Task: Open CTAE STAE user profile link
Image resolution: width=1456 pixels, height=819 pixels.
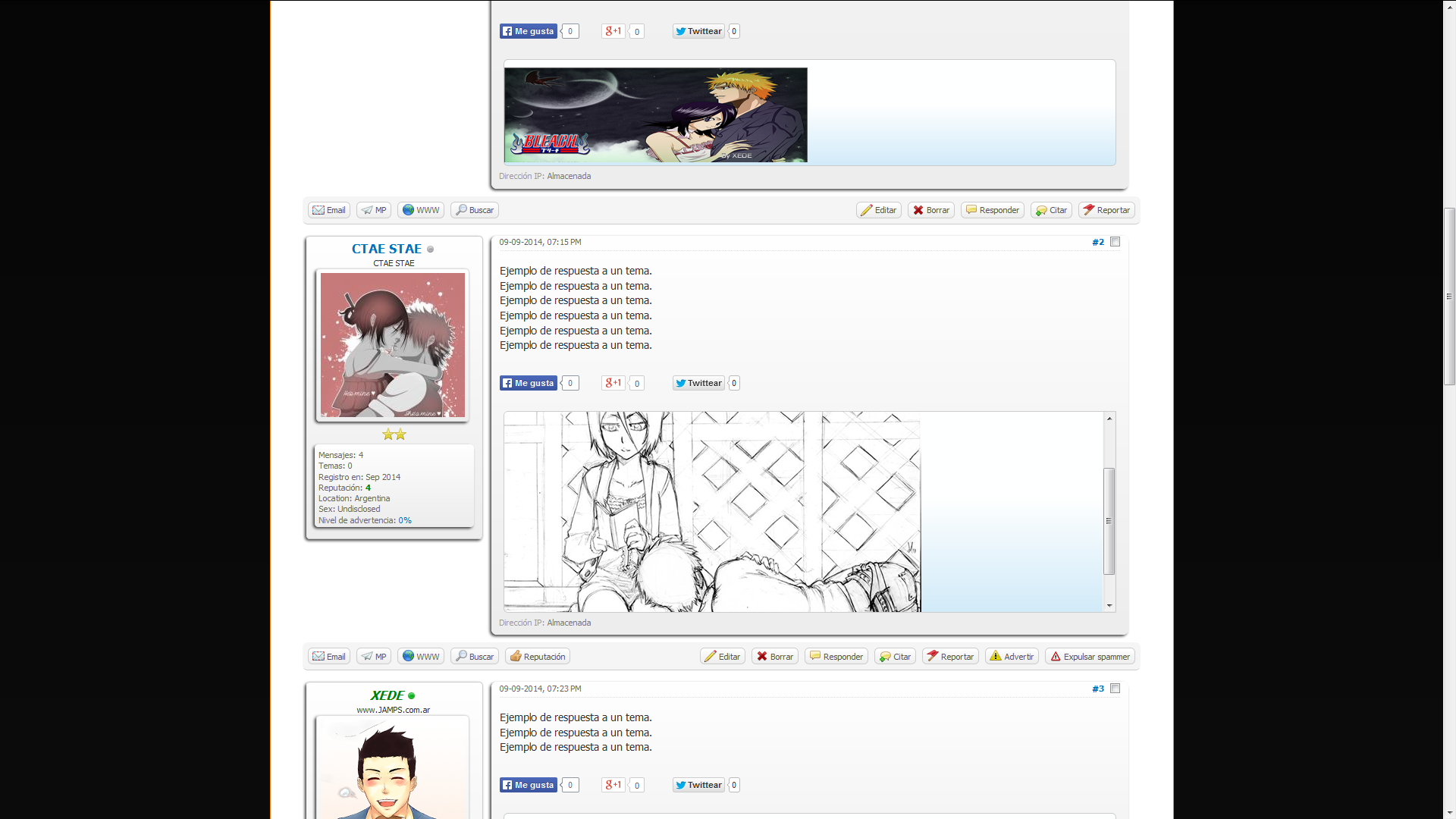Action: [x=386, y=249]
